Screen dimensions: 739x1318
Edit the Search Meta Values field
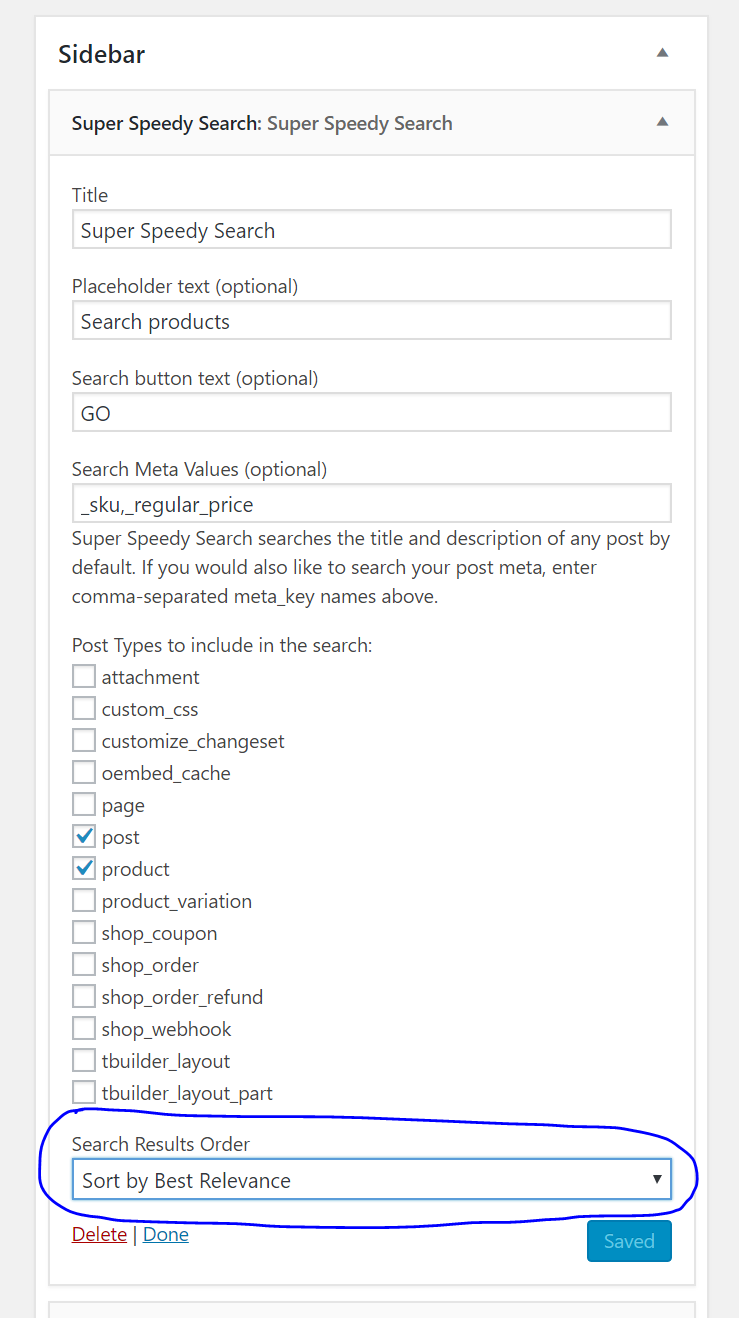tap(371, 503)
